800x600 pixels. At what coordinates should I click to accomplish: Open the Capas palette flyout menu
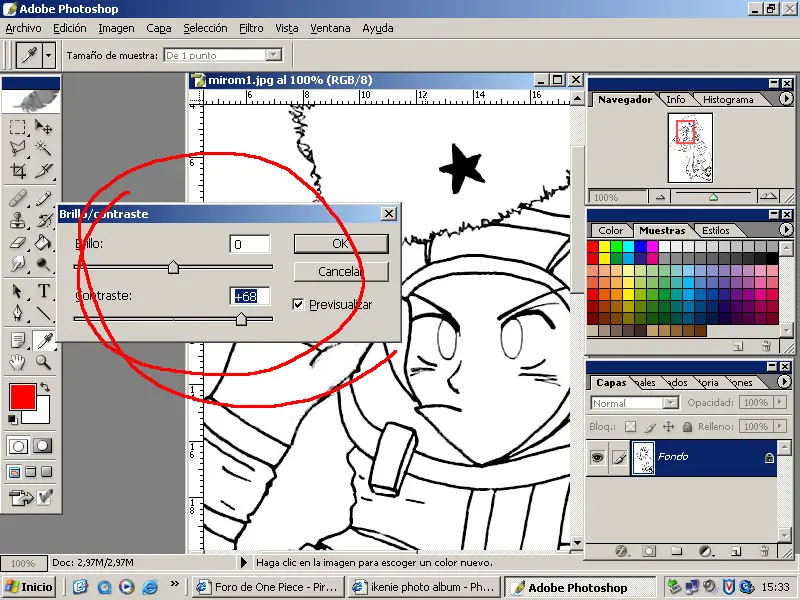click(x=784, y=381)
